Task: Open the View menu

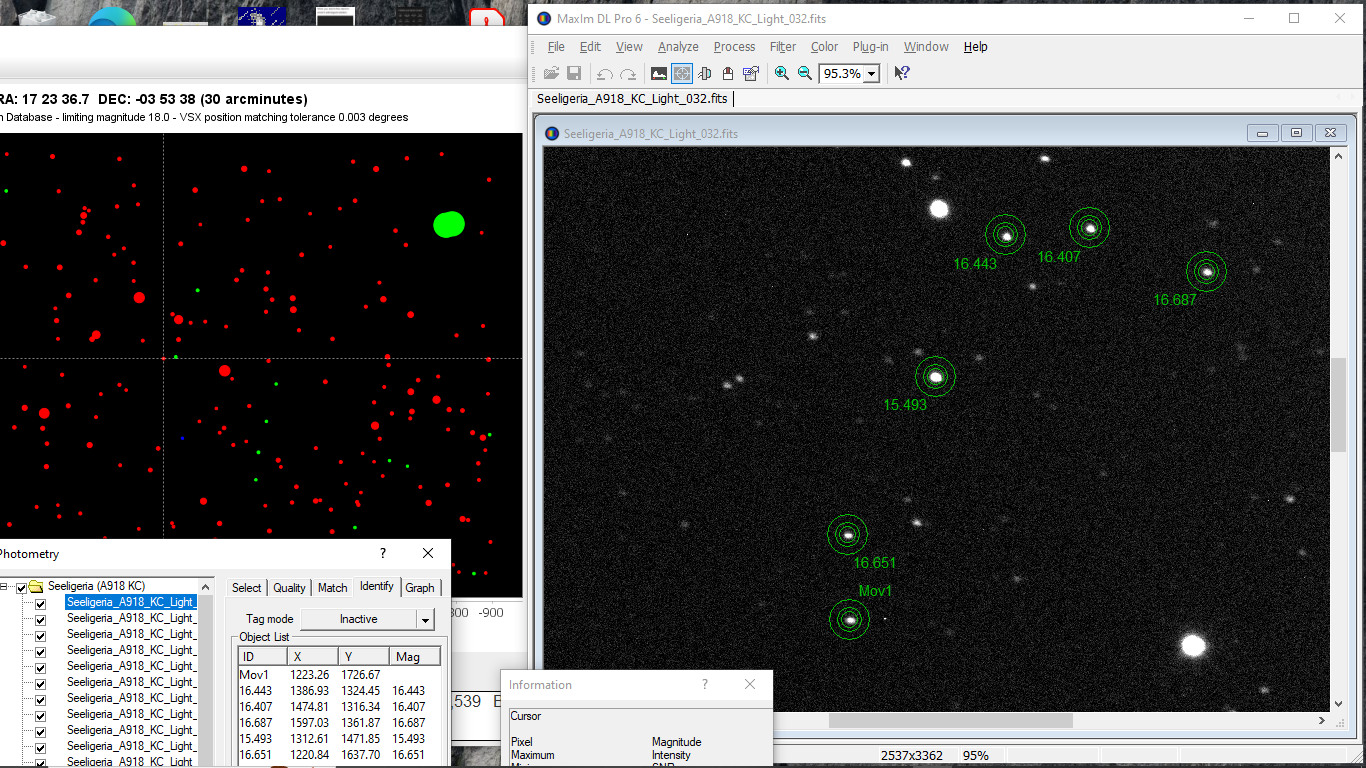Action: point(629,47)
